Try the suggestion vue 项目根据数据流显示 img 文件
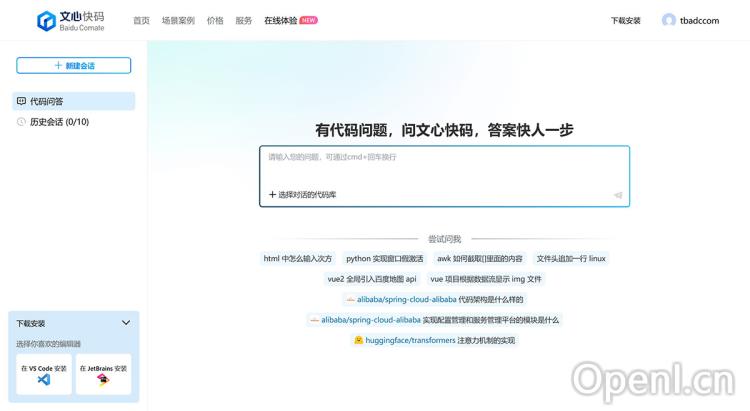750x411 pixels. pos(486,279)
